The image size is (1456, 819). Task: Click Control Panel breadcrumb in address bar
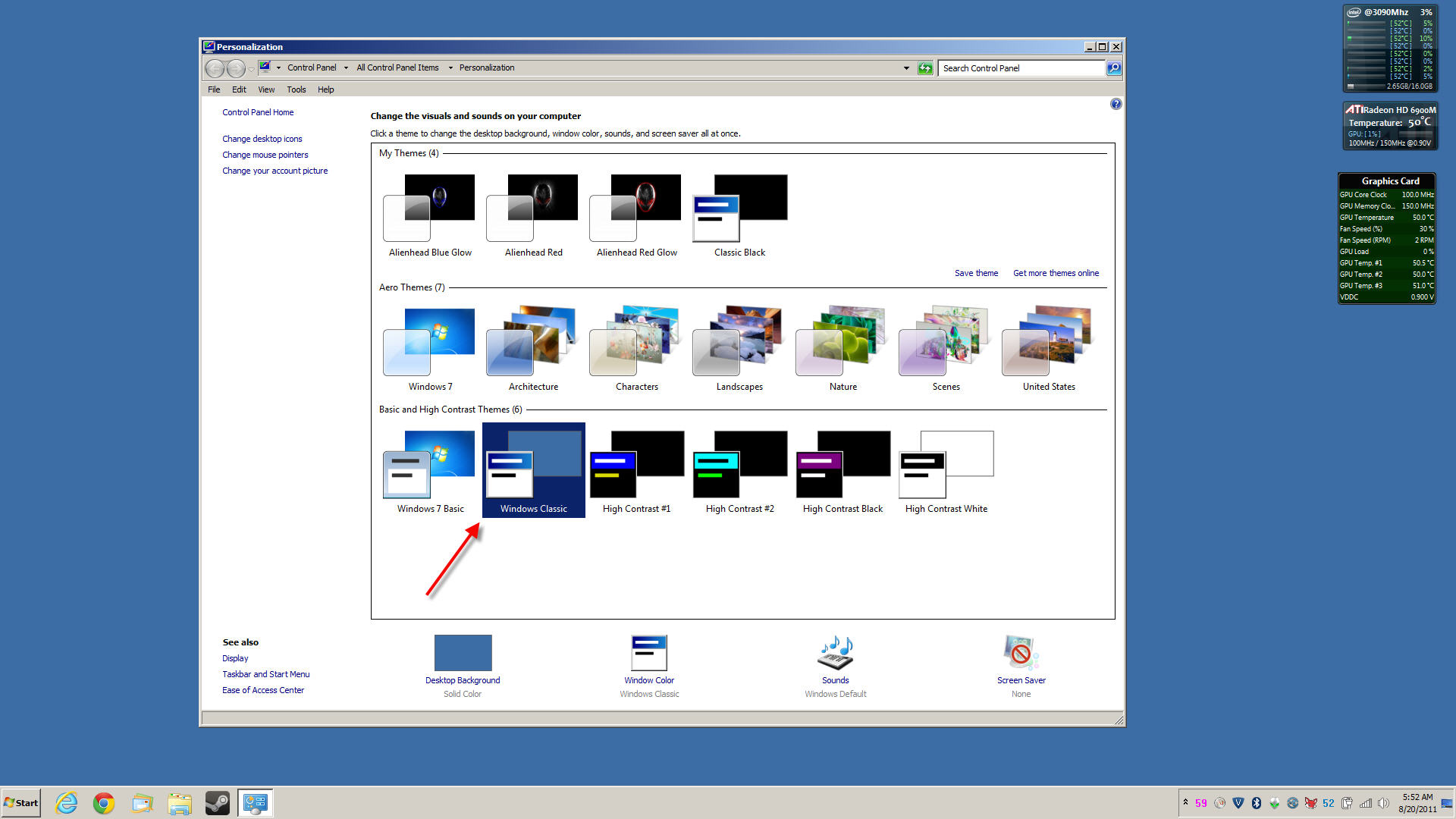point(312,67)
